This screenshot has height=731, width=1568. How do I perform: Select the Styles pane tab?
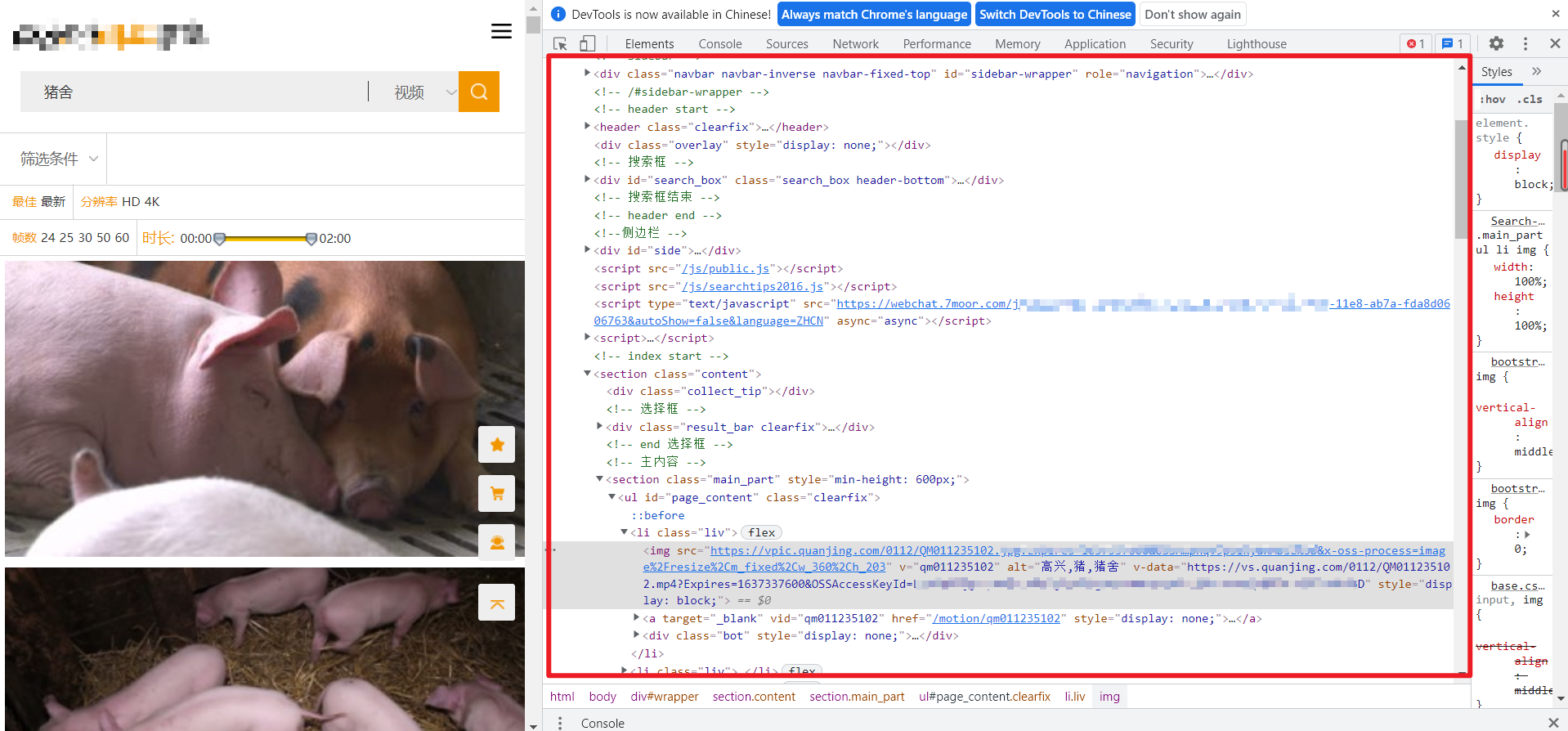(x=1496, y=72)
